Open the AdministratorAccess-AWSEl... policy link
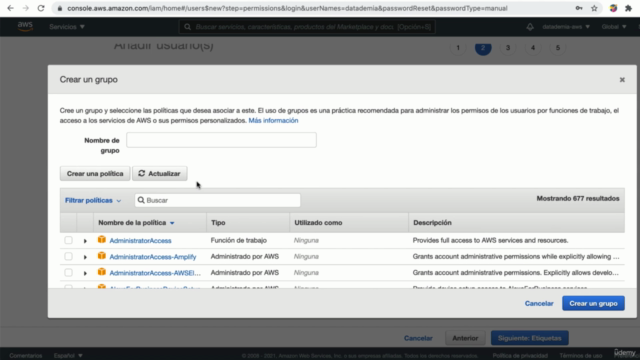The image size is (640, 360). click(155, 273)
